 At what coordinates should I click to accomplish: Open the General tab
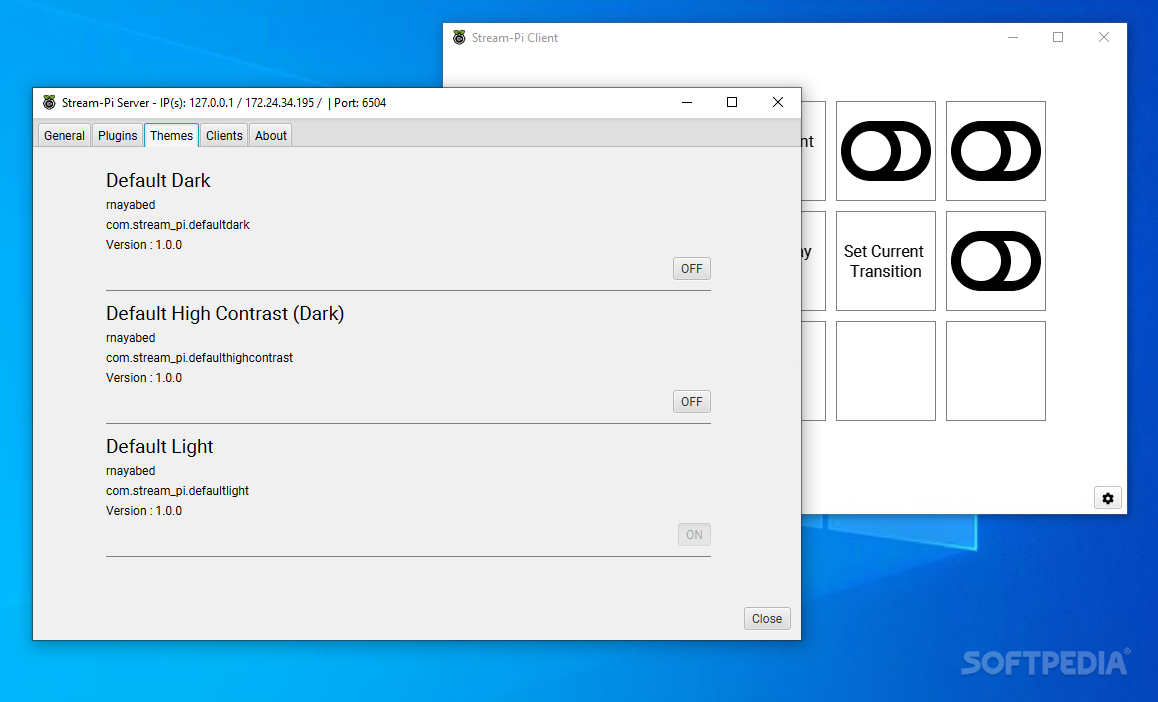click(64, 136)
